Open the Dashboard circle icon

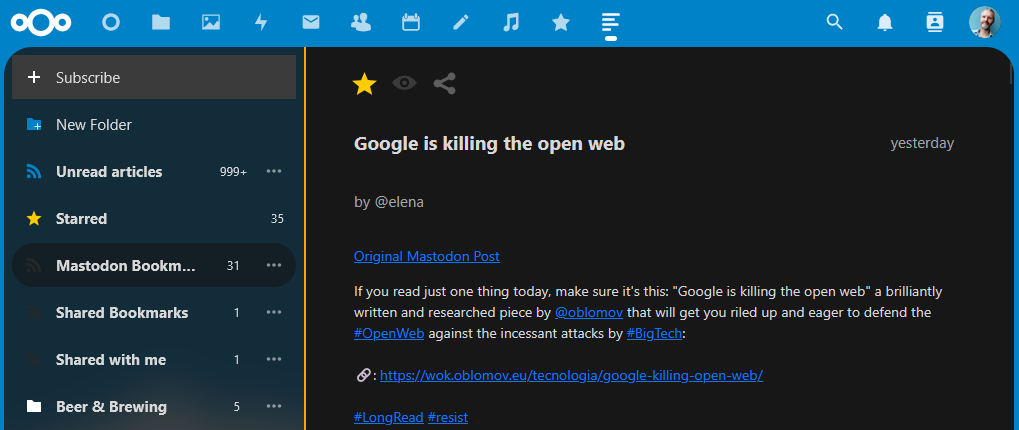pyautogui.click(x=111, y=23)
